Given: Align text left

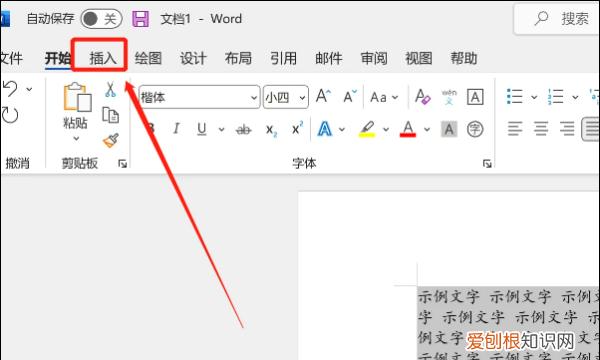Looking at the screenshot, I should coord(515,129).
